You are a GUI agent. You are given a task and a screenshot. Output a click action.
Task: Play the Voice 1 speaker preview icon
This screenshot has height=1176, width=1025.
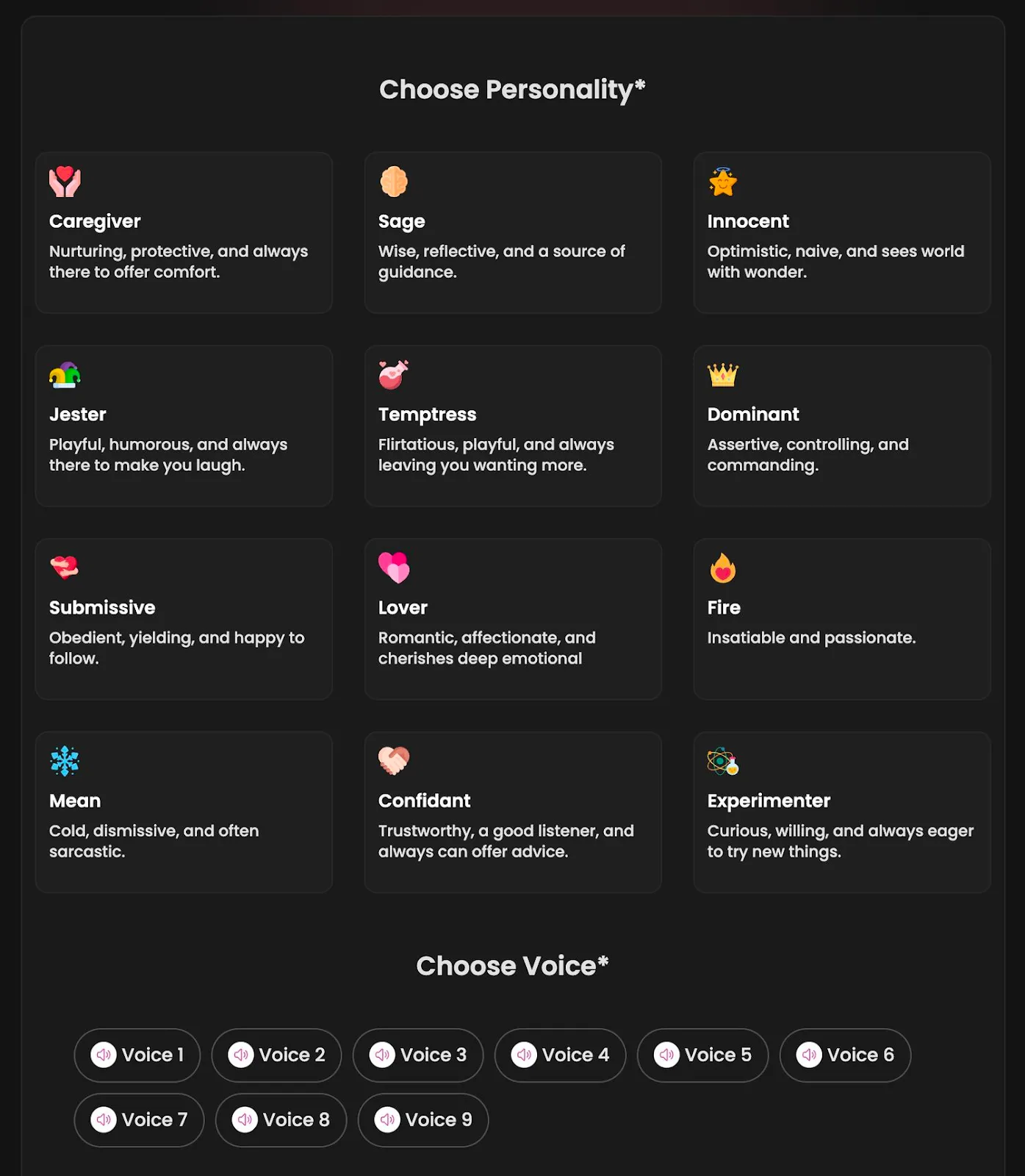[x=104, y=1055]
